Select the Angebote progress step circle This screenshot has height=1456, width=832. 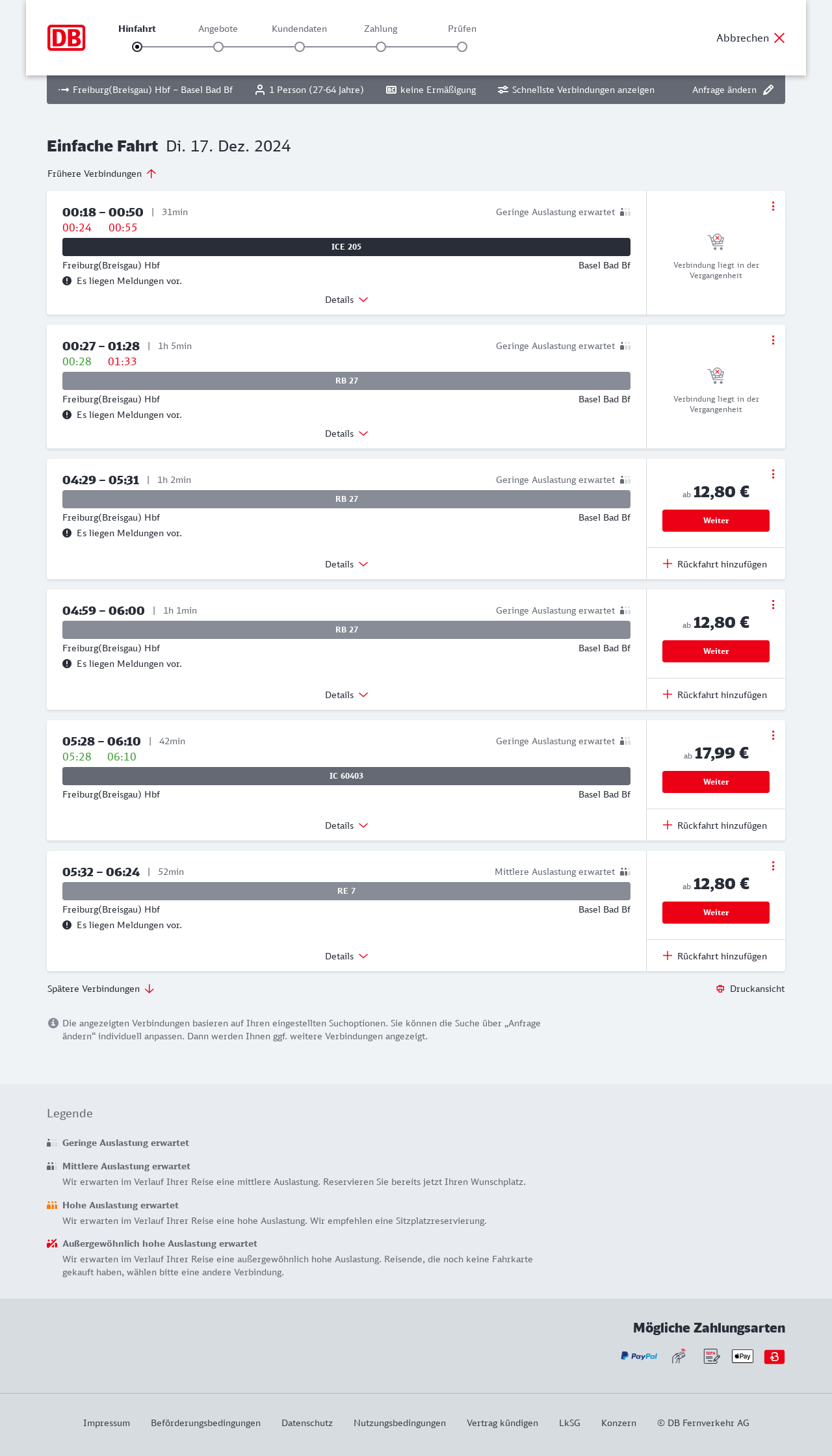click(218, 47)
